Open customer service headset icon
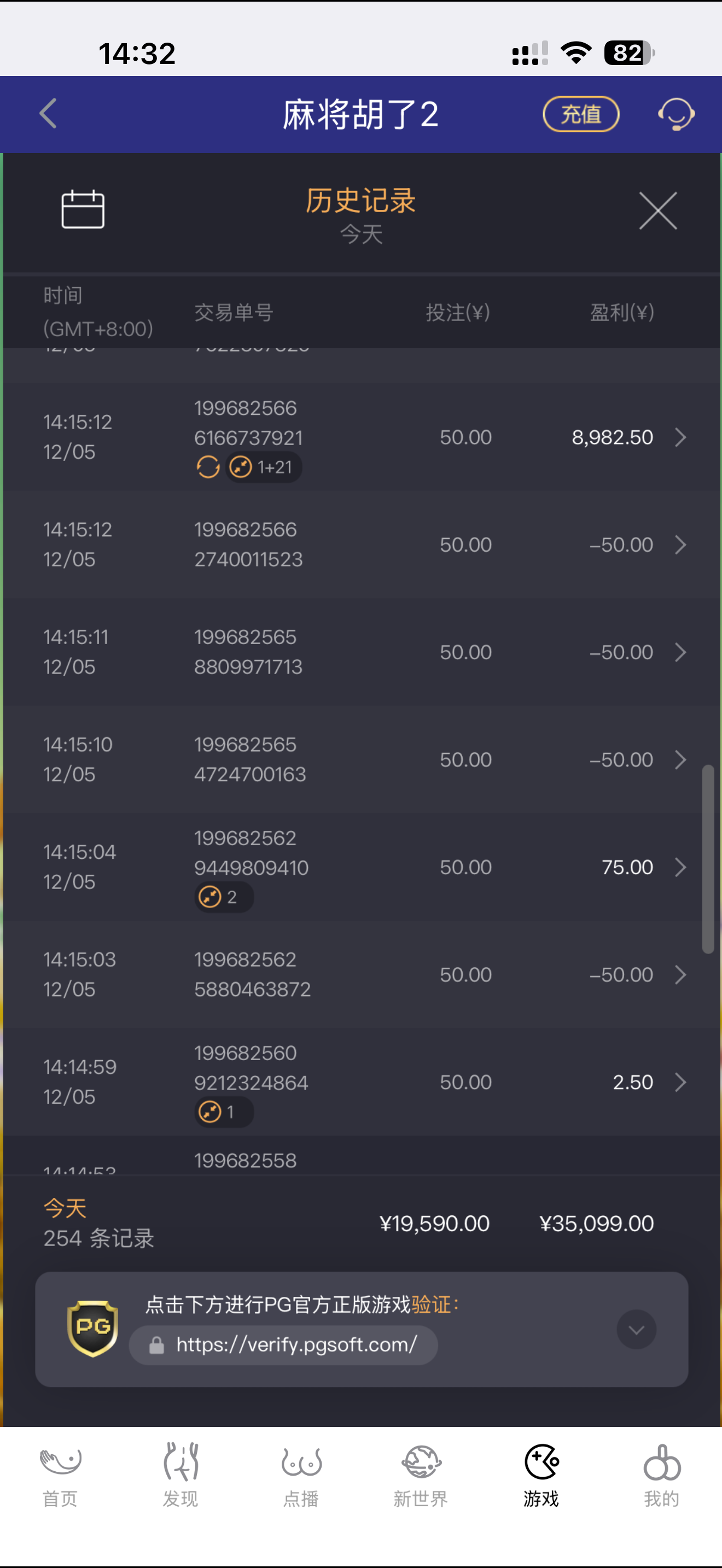722x1568 pixels. 676,114
